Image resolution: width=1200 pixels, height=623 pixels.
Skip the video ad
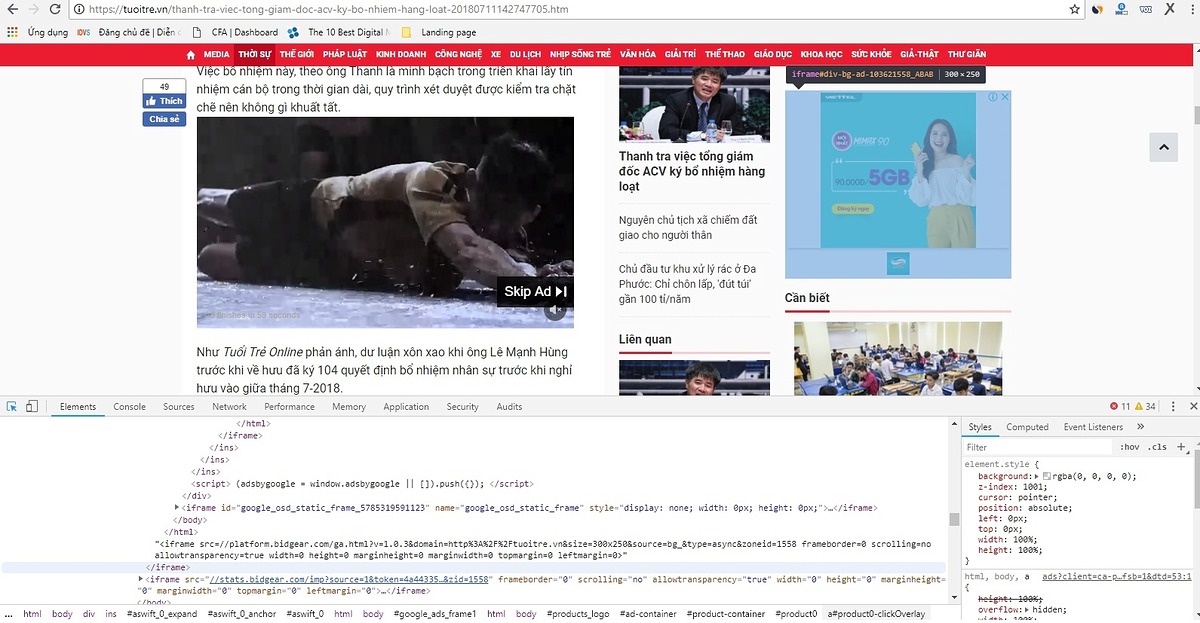pos(536,291)
